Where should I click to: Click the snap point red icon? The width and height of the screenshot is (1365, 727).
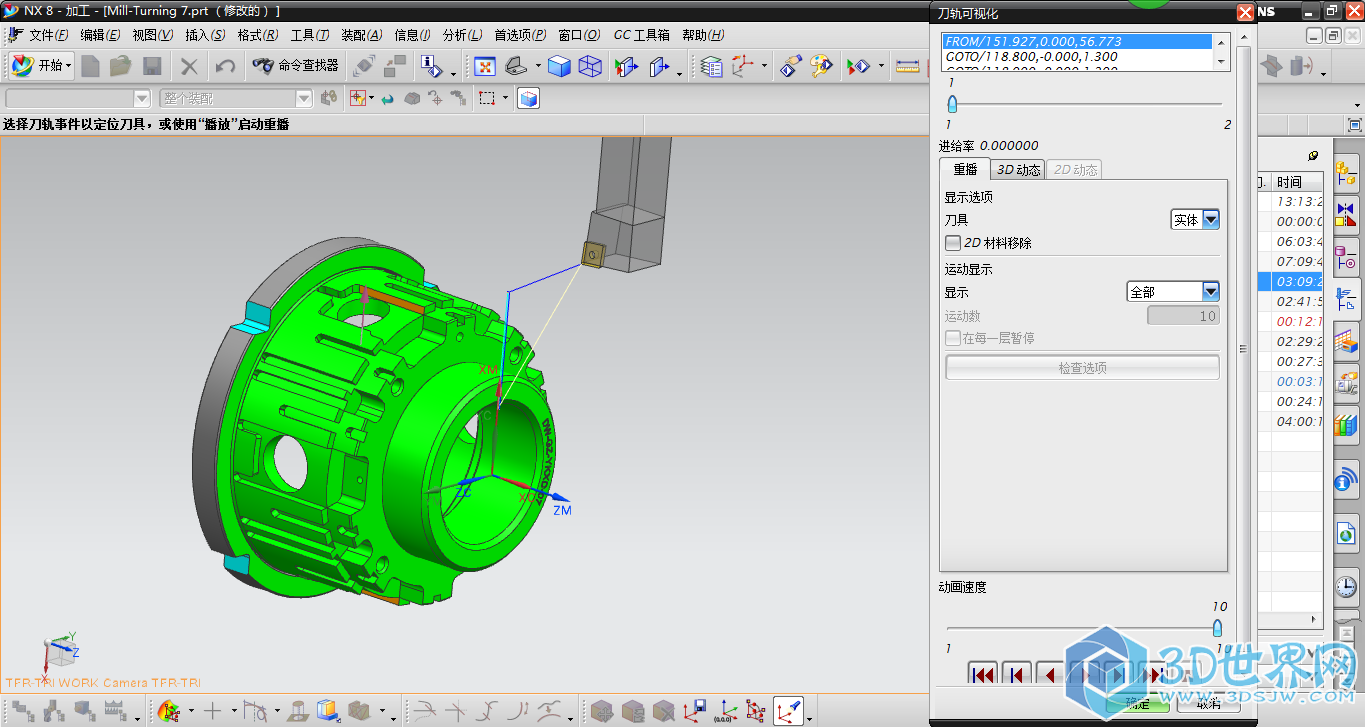click(357, 99)
